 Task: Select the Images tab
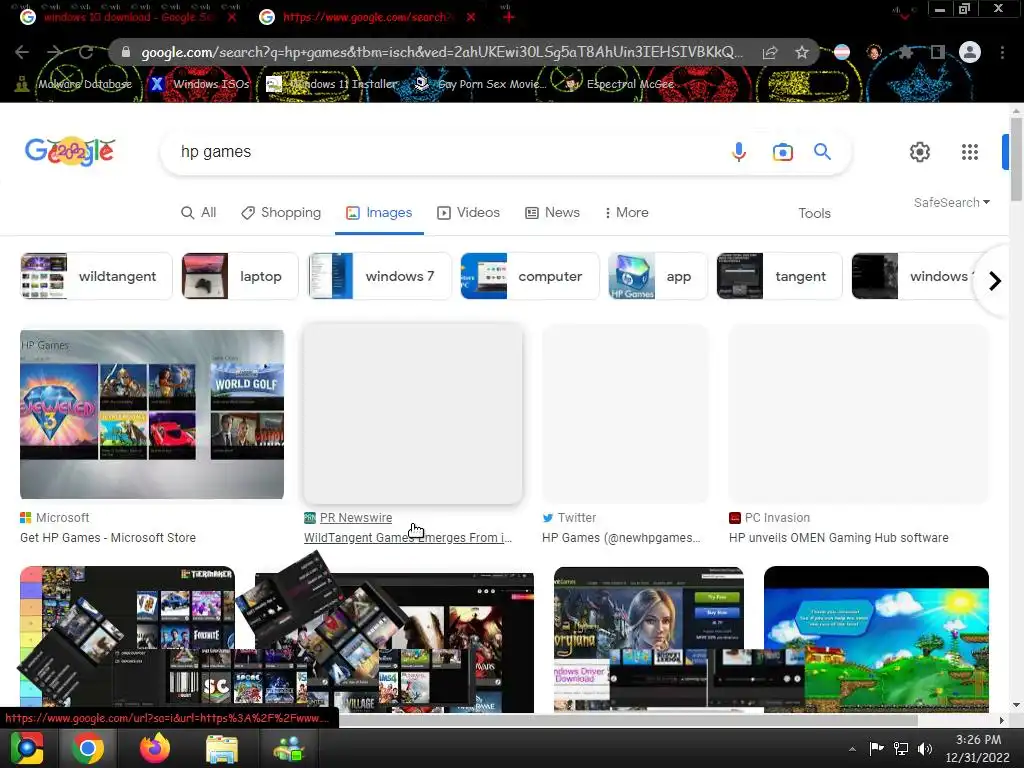[379, 212]
